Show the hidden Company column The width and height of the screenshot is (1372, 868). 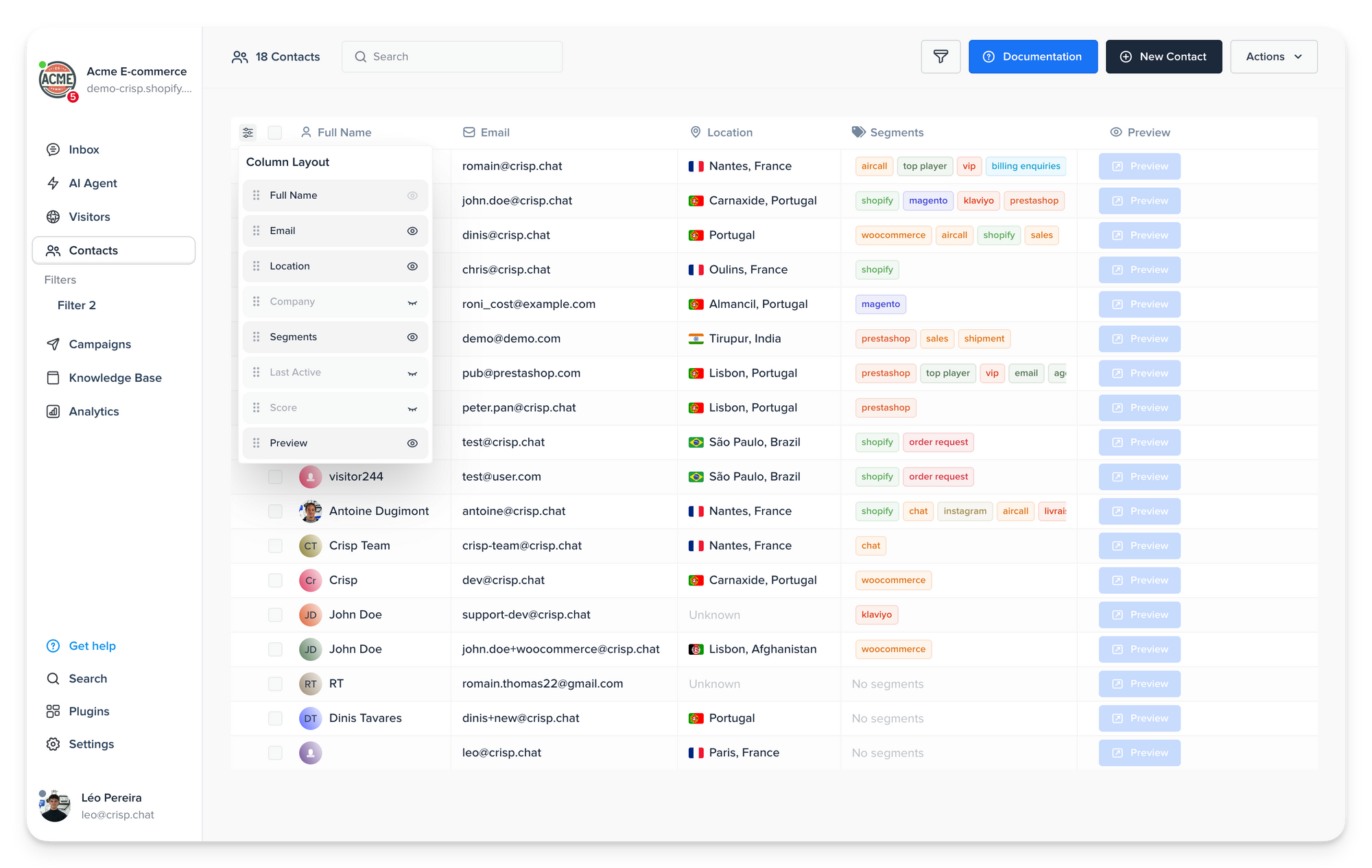412,302
